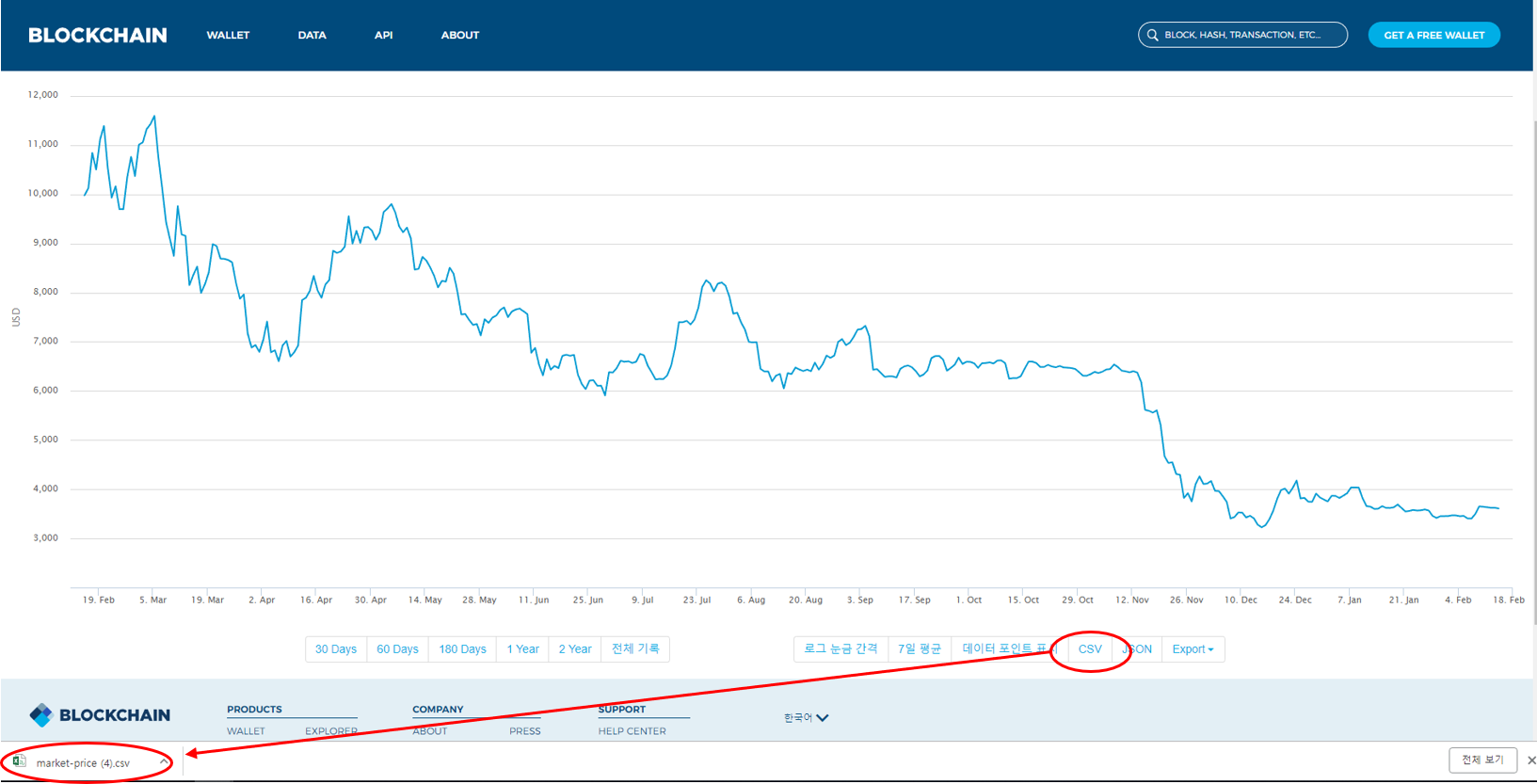Open the API menu item
The height and width of the screenshot is (784, 1537).
click(x=383, y=35)
